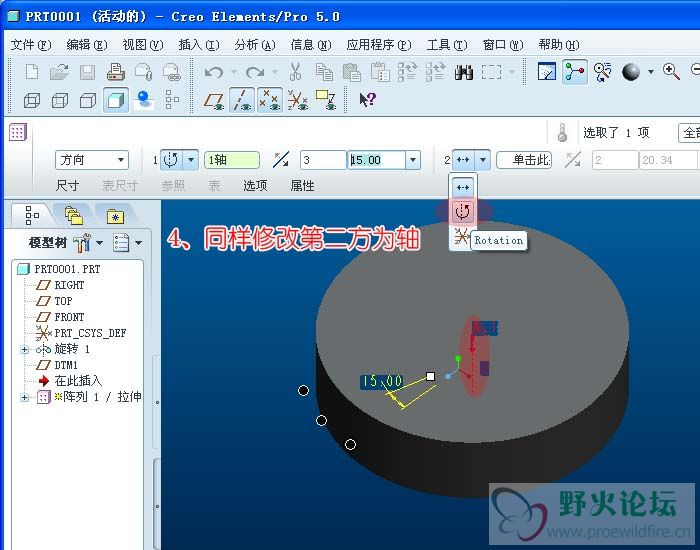Open an existing file with folder icon

pos(59,72)
